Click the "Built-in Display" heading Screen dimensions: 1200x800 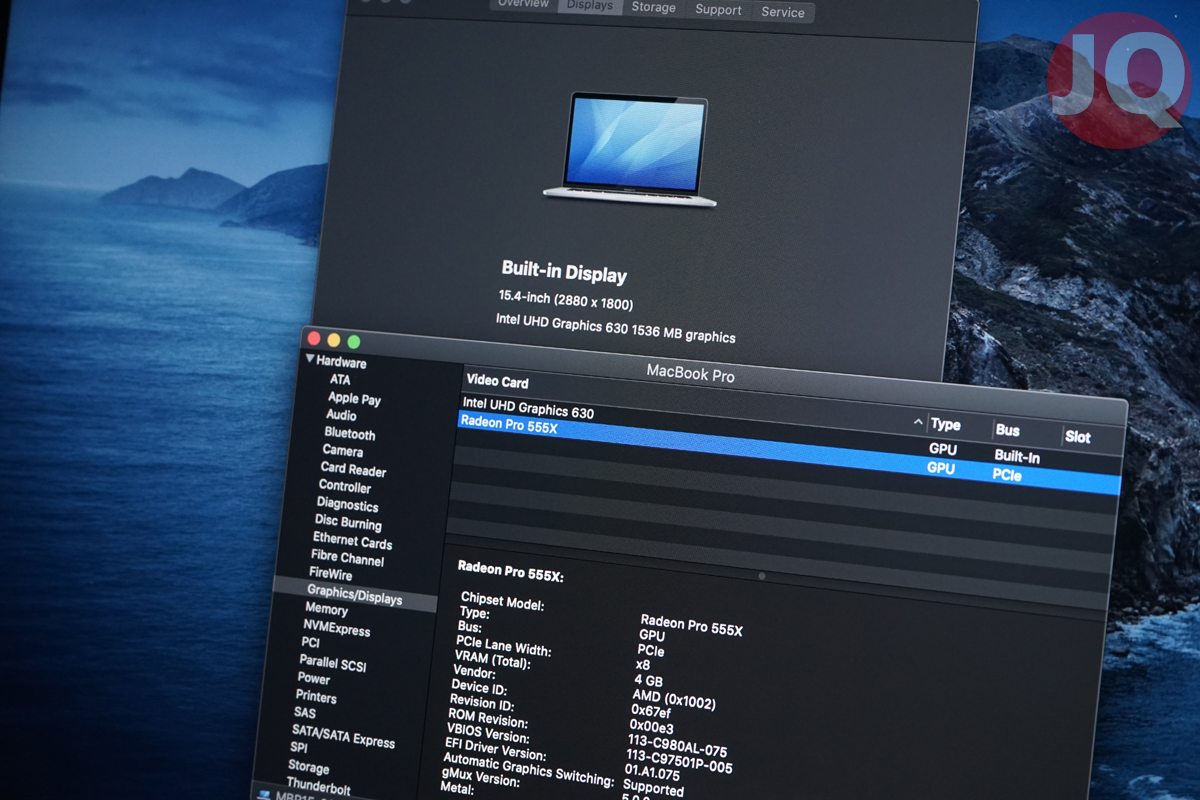point(564,273)
